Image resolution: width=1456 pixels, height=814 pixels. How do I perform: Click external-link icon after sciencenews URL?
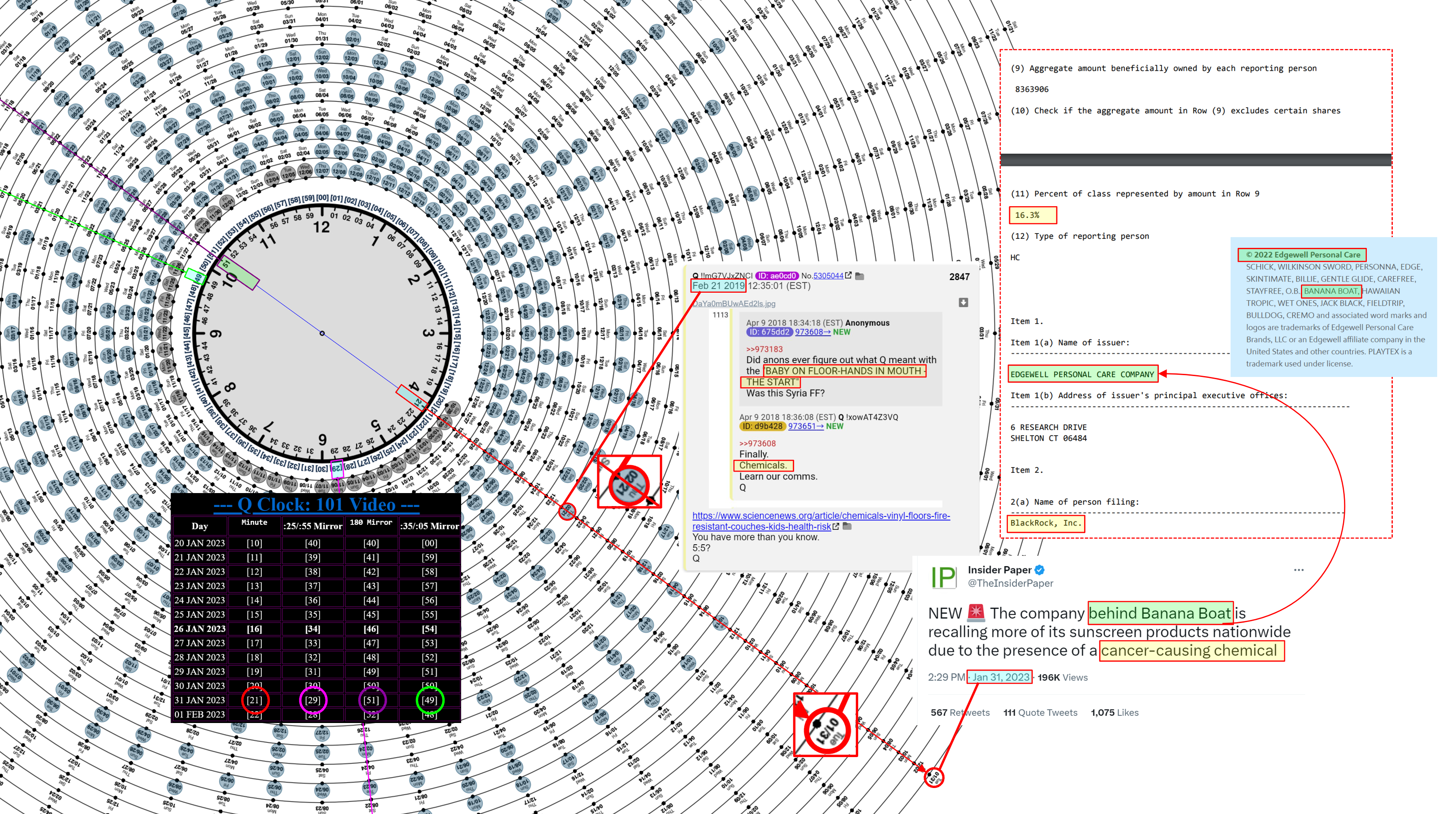(836, 526)
